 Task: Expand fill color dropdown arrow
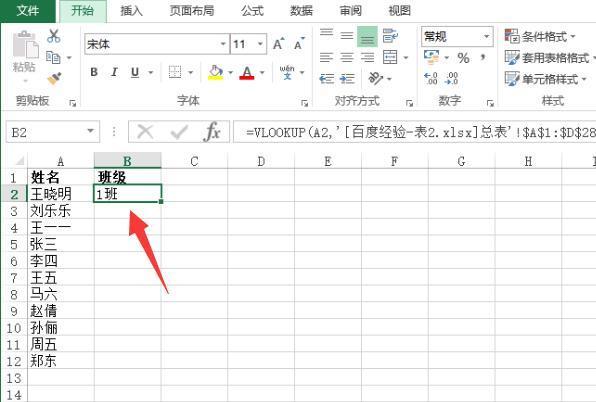[x=230, y=72]
